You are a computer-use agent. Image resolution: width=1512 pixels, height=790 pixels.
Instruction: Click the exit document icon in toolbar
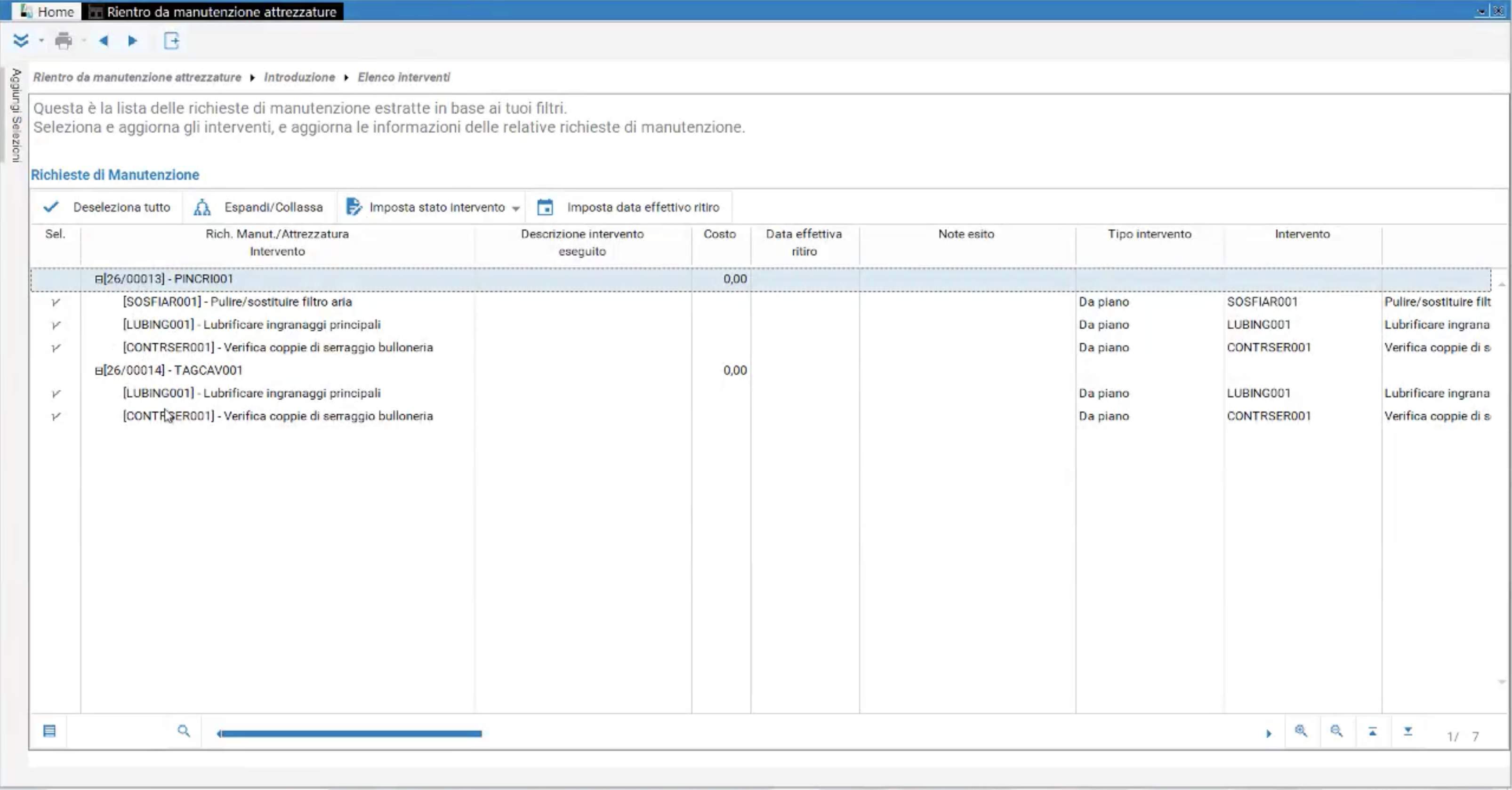coord(171,40)
